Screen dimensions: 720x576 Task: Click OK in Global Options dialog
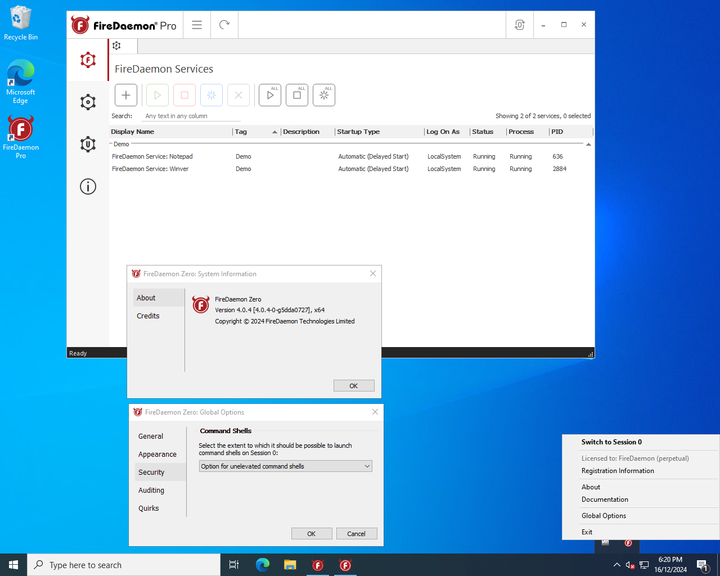(x=311, y=534)
